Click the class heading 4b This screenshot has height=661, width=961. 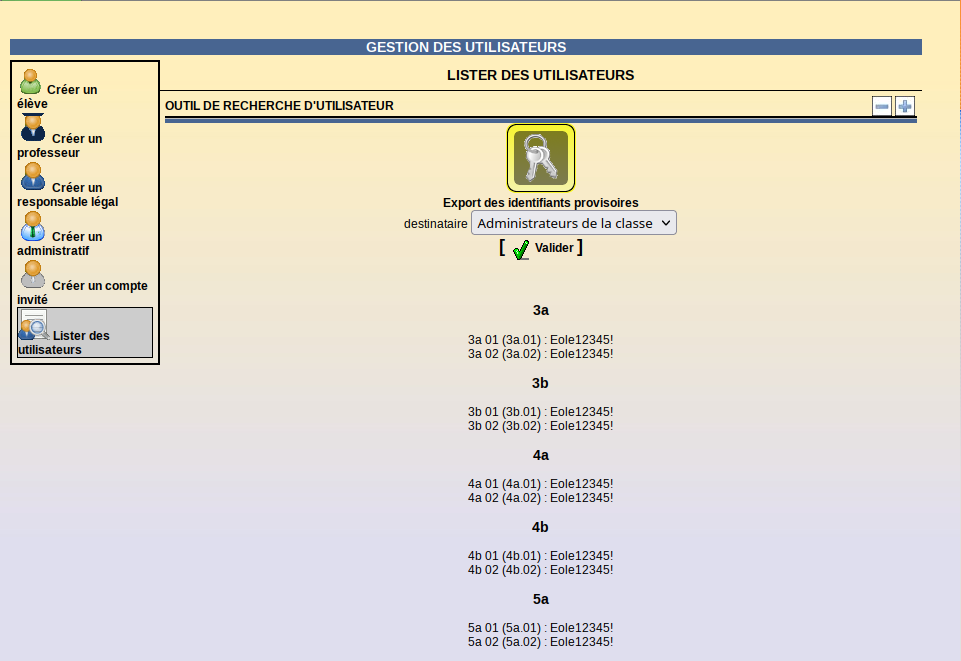tap(540, 527)
